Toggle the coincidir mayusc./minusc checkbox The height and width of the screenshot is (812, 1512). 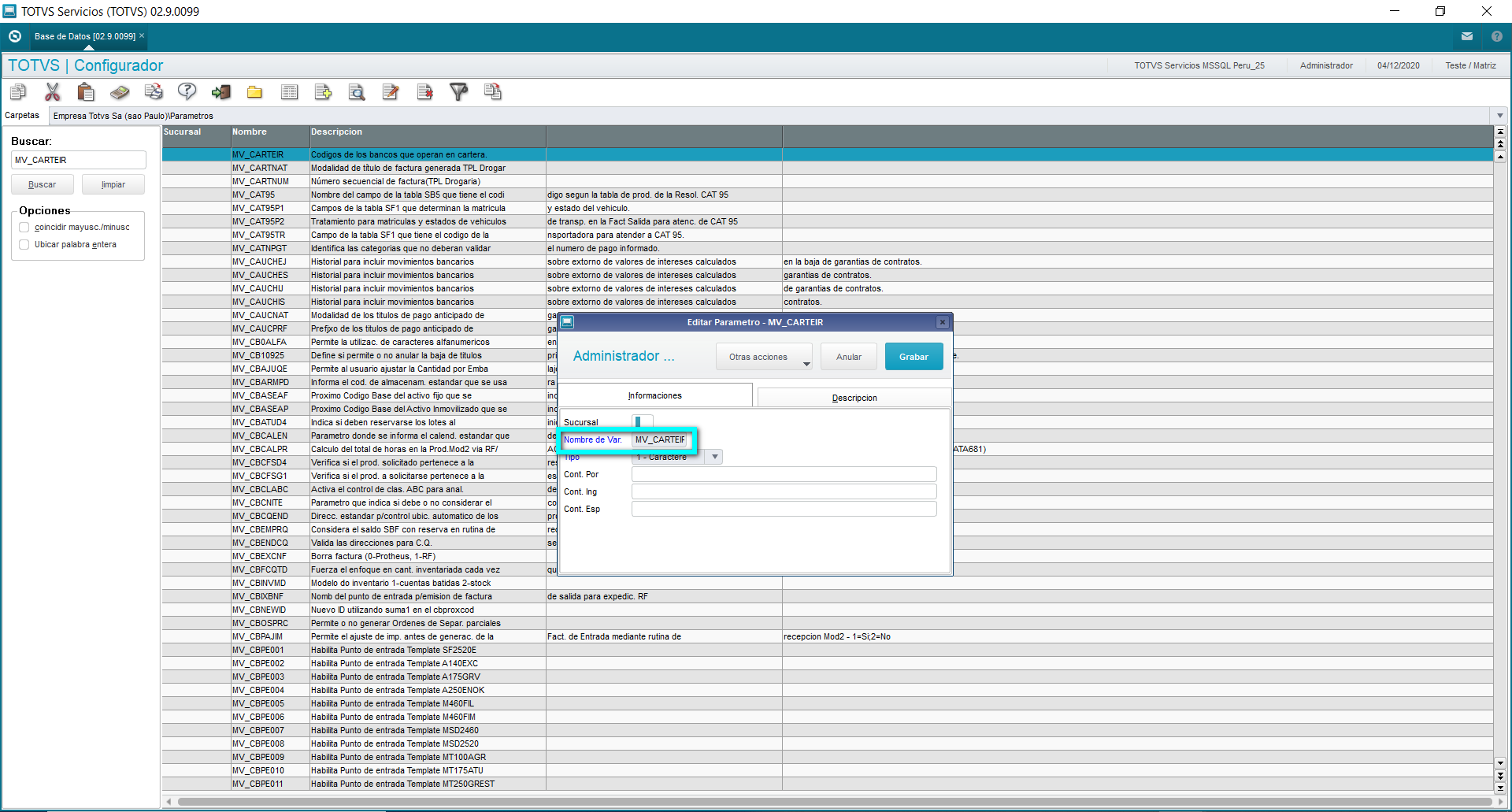[24, 228]
